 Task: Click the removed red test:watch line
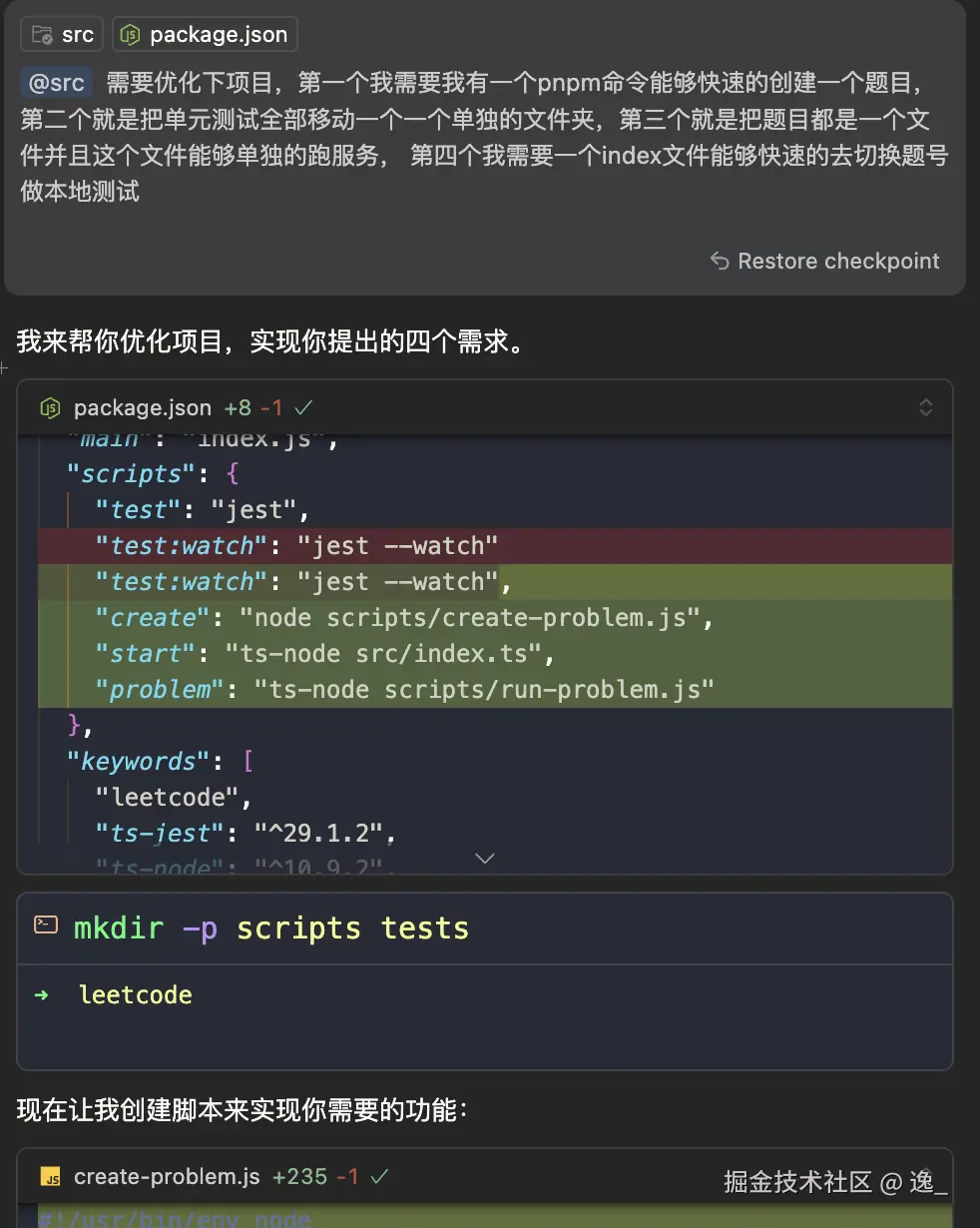[296, 546]
